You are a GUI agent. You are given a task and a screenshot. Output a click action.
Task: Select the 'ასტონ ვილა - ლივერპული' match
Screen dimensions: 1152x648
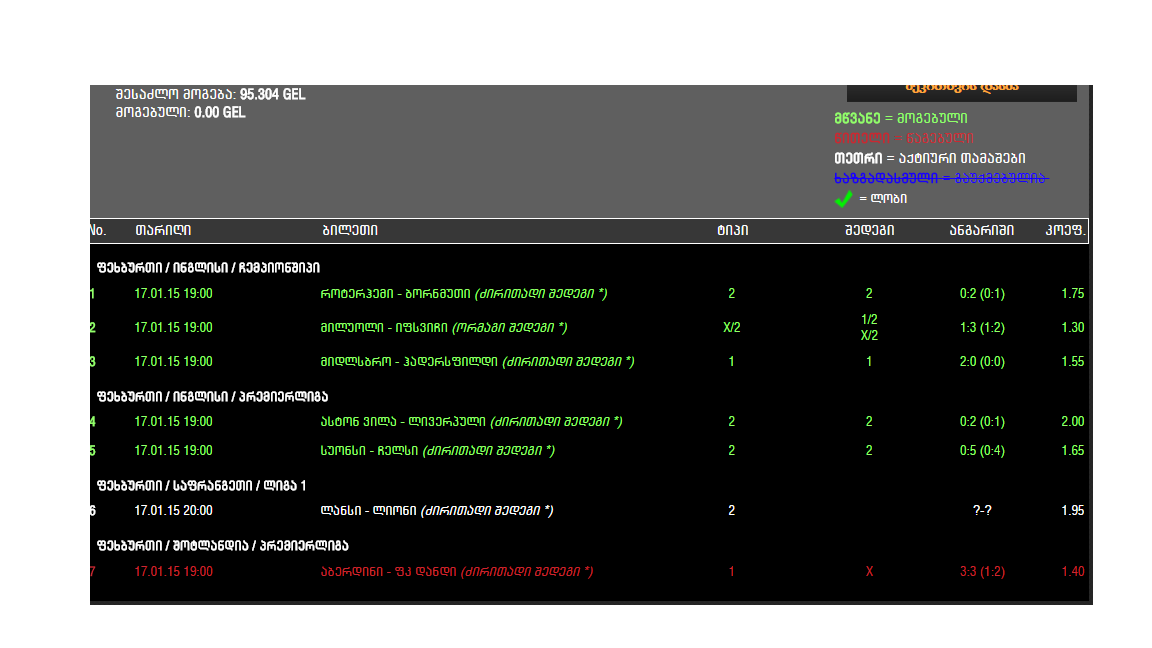[471, 422]
